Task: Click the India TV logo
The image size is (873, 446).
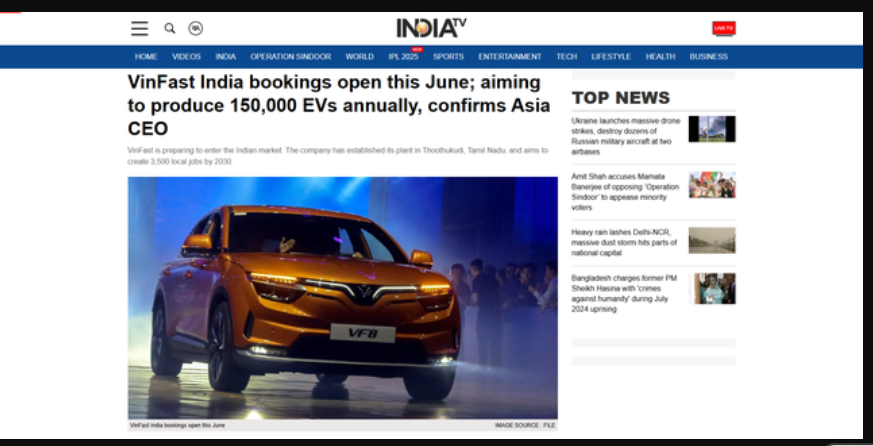Action: [x=431, y=28]
